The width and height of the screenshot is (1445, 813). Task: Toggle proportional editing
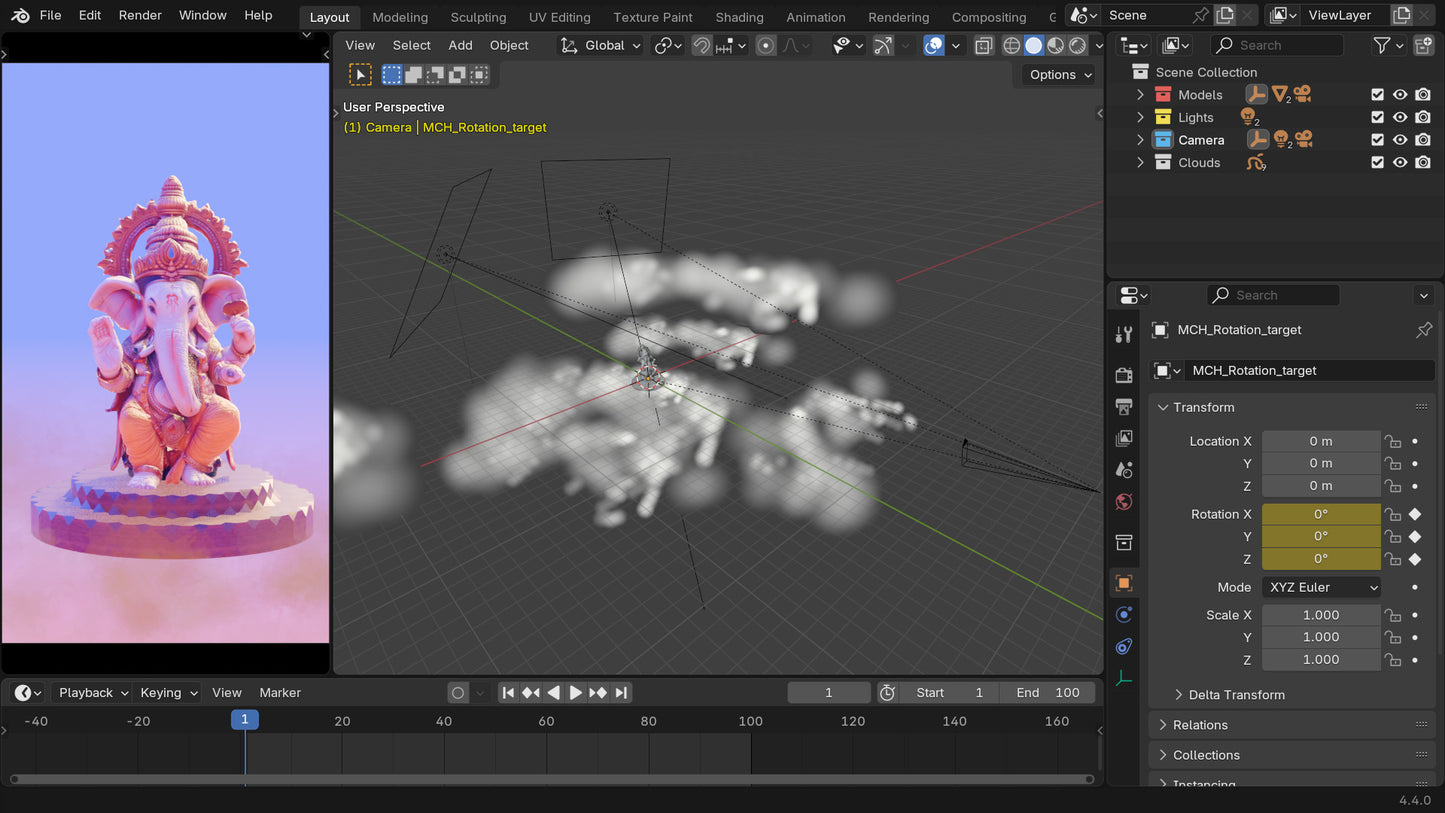pos(766,45)
